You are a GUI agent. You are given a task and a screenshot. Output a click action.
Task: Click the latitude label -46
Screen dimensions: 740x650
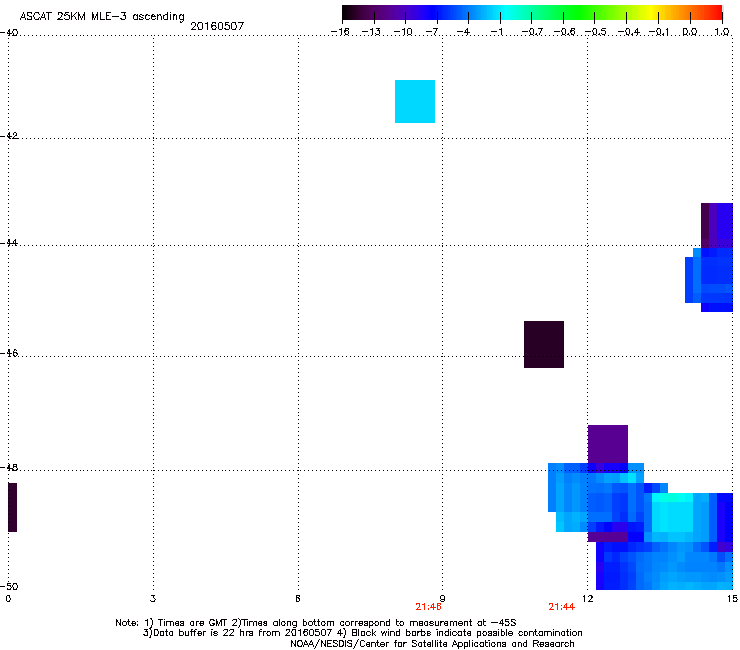tap(9, 353)
